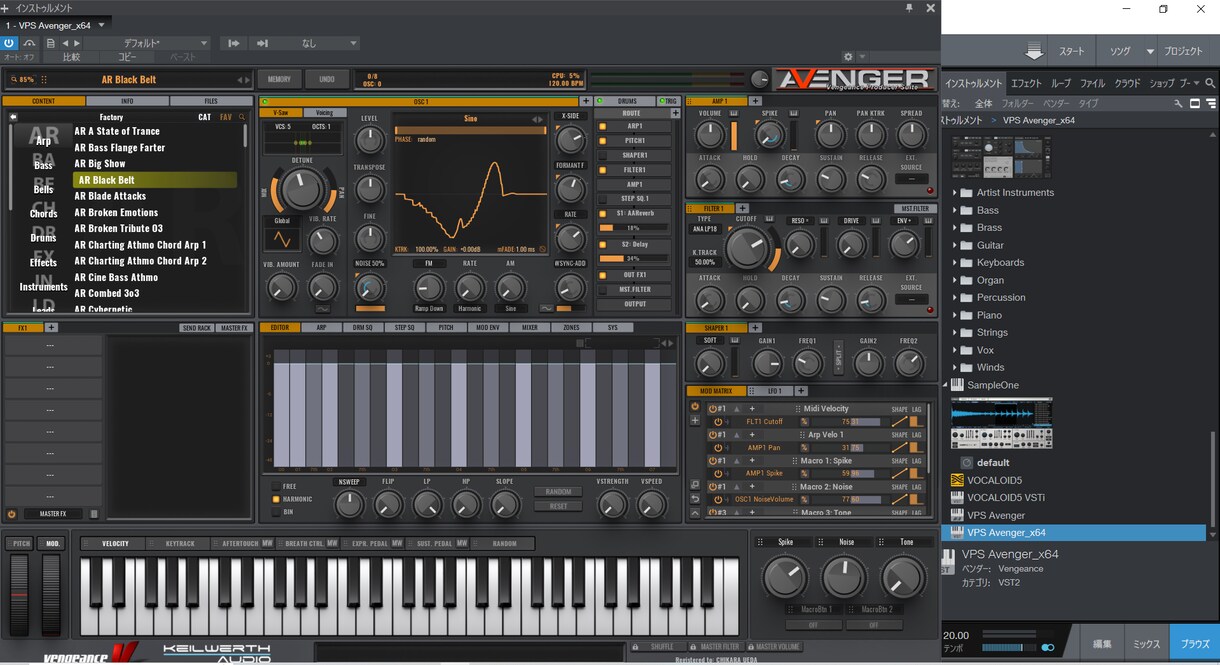Viewport: 1220px width, 665px height.
Task: Expand the Percussion folder
Action: coord(955,298)
